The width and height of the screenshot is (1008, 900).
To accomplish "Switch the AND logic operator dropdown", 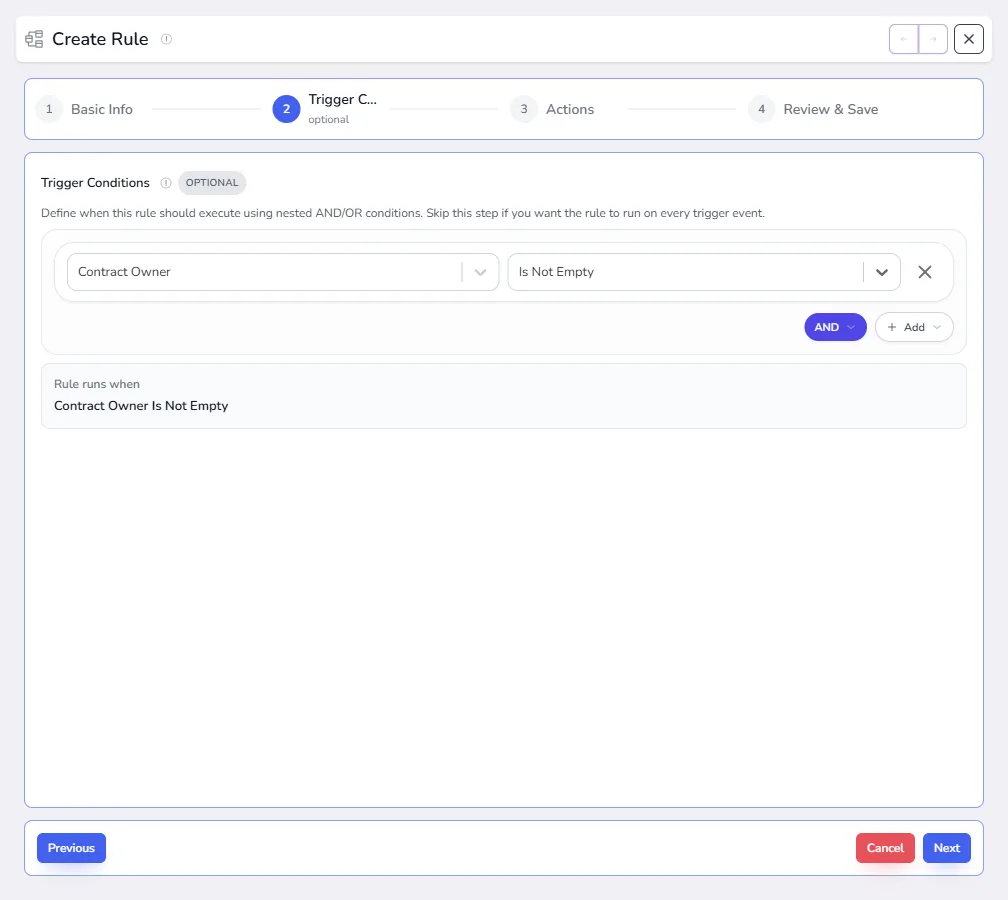I will (835, 327).
